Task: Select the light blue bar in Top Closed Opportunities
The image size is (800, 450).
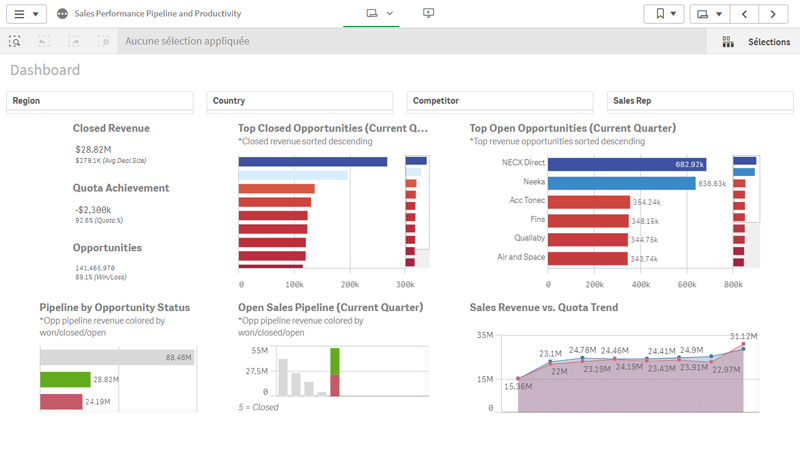Action: pos(293,175)
